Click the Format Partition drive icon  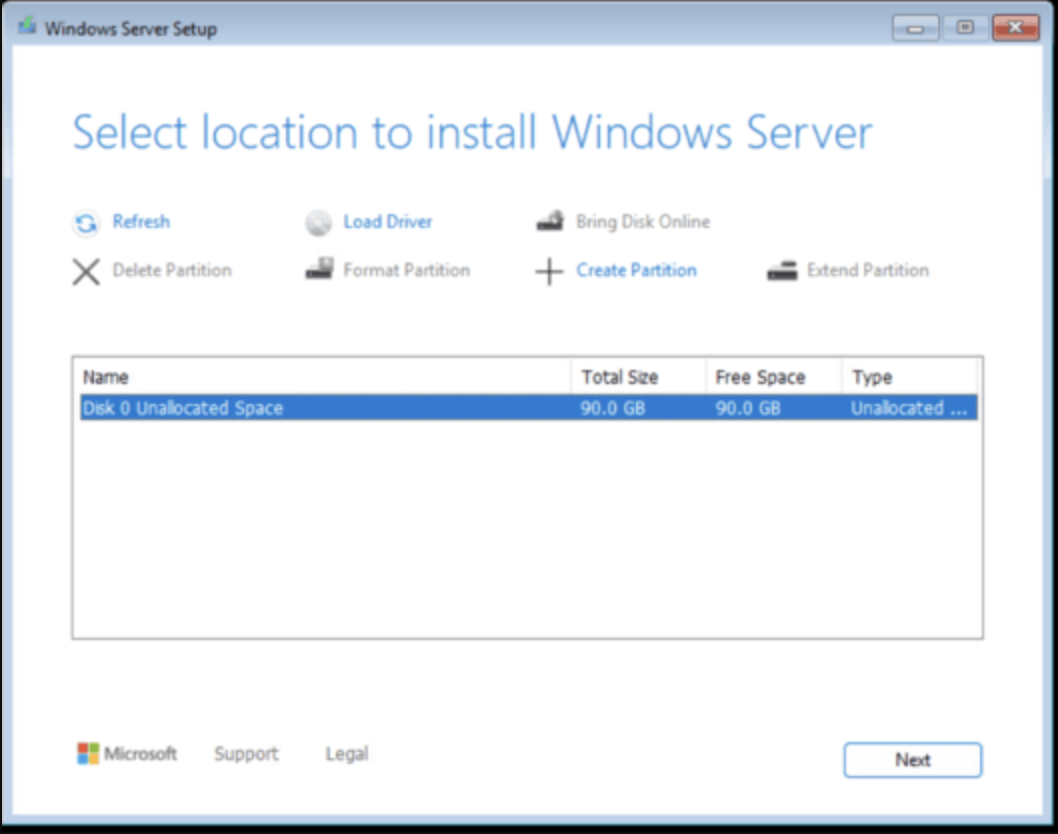(x=319, y=269)
